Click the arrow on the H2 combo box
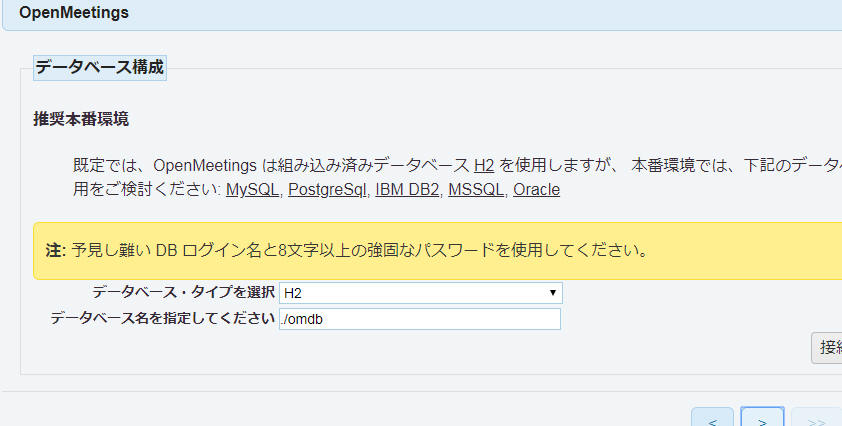842x426 pixels. 552,293
